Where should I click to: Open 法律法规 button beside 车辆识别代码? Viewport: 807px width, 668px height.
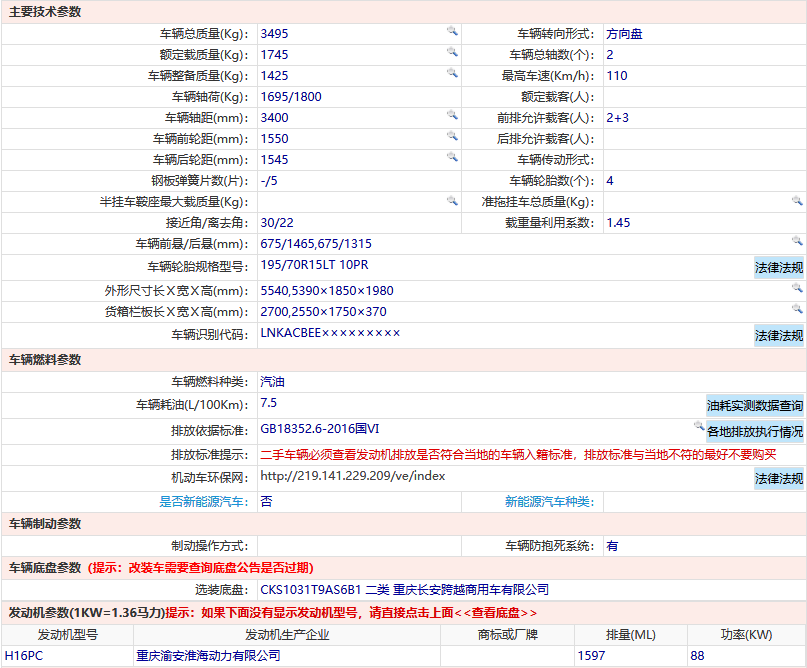(779, 336)
